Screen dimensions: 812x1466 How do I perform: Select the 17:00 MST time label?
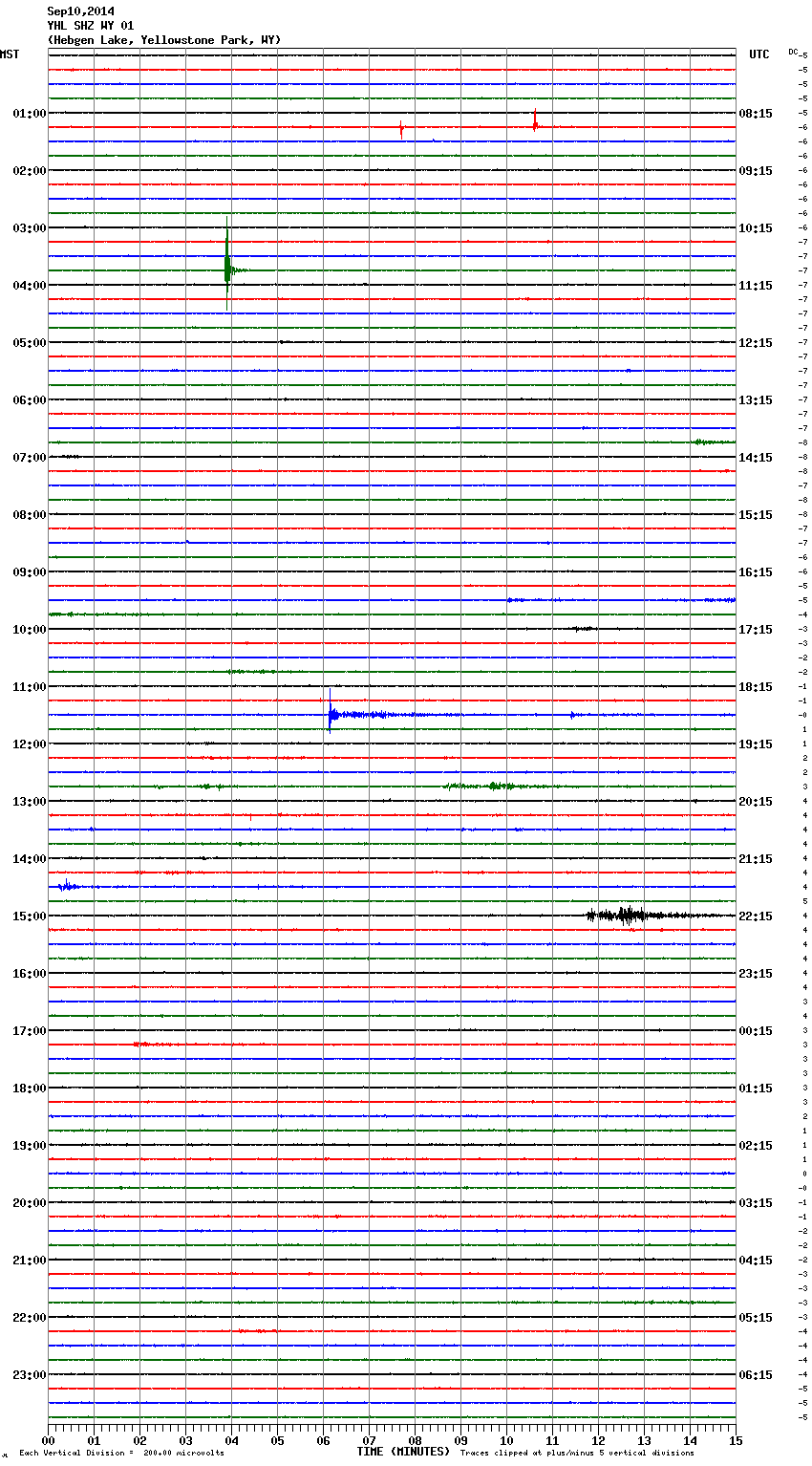(30, 1031)
